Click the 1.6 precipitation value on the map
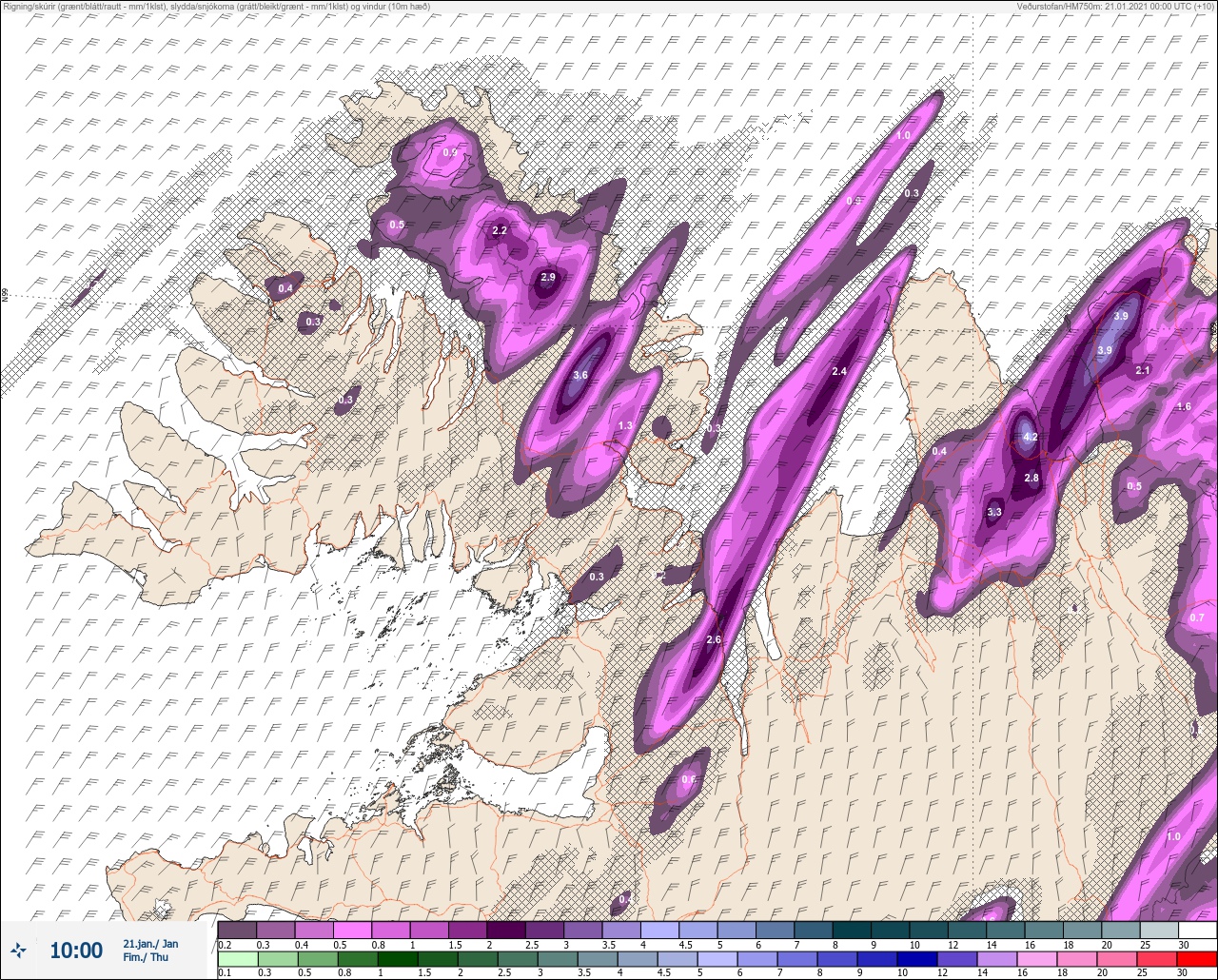 pyautogui.click(x=1184, y=406)
